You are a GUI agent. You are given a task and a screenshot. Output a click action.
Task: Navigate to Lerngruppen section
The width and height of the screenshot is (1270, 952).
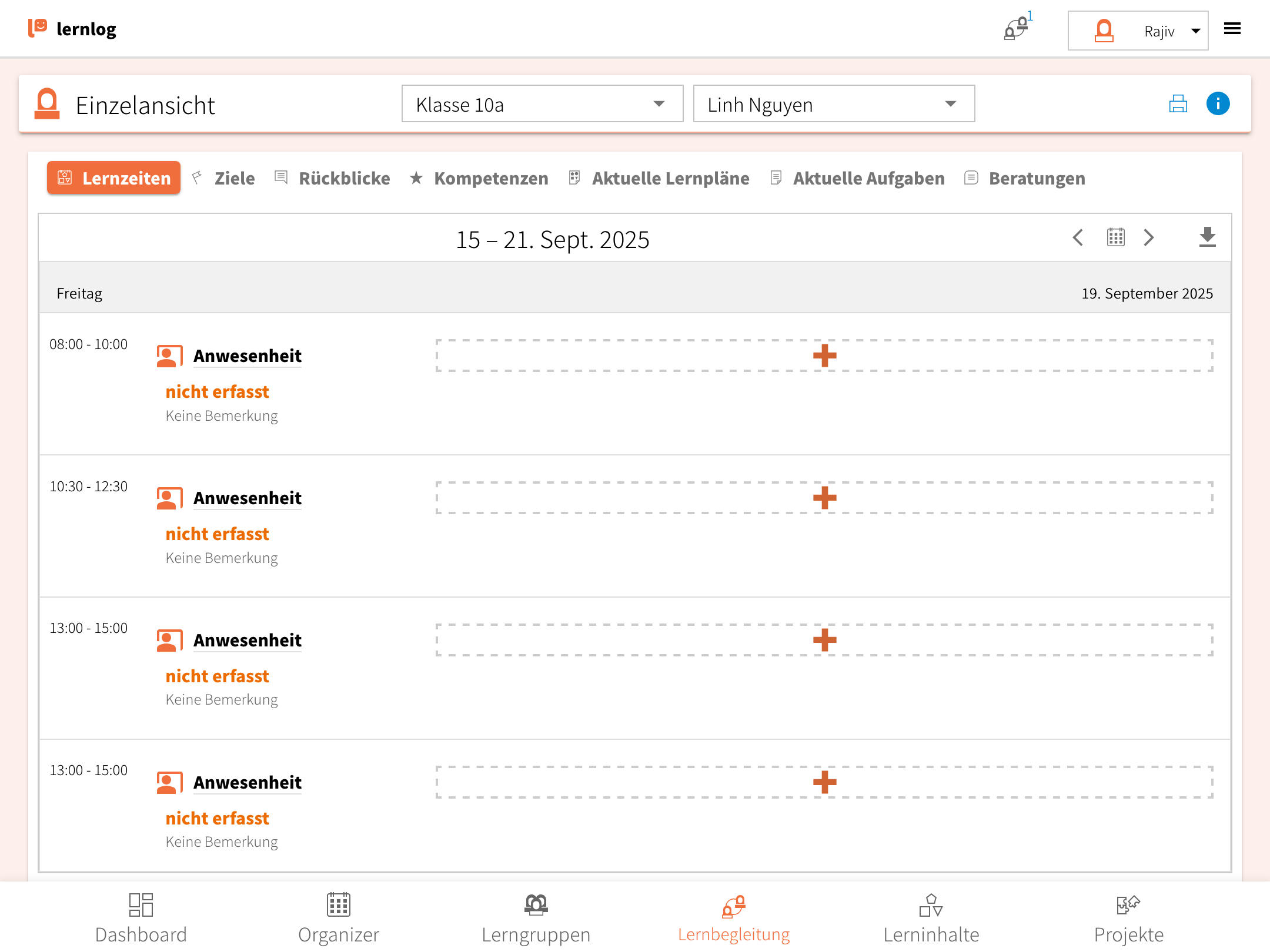[536, 919]
